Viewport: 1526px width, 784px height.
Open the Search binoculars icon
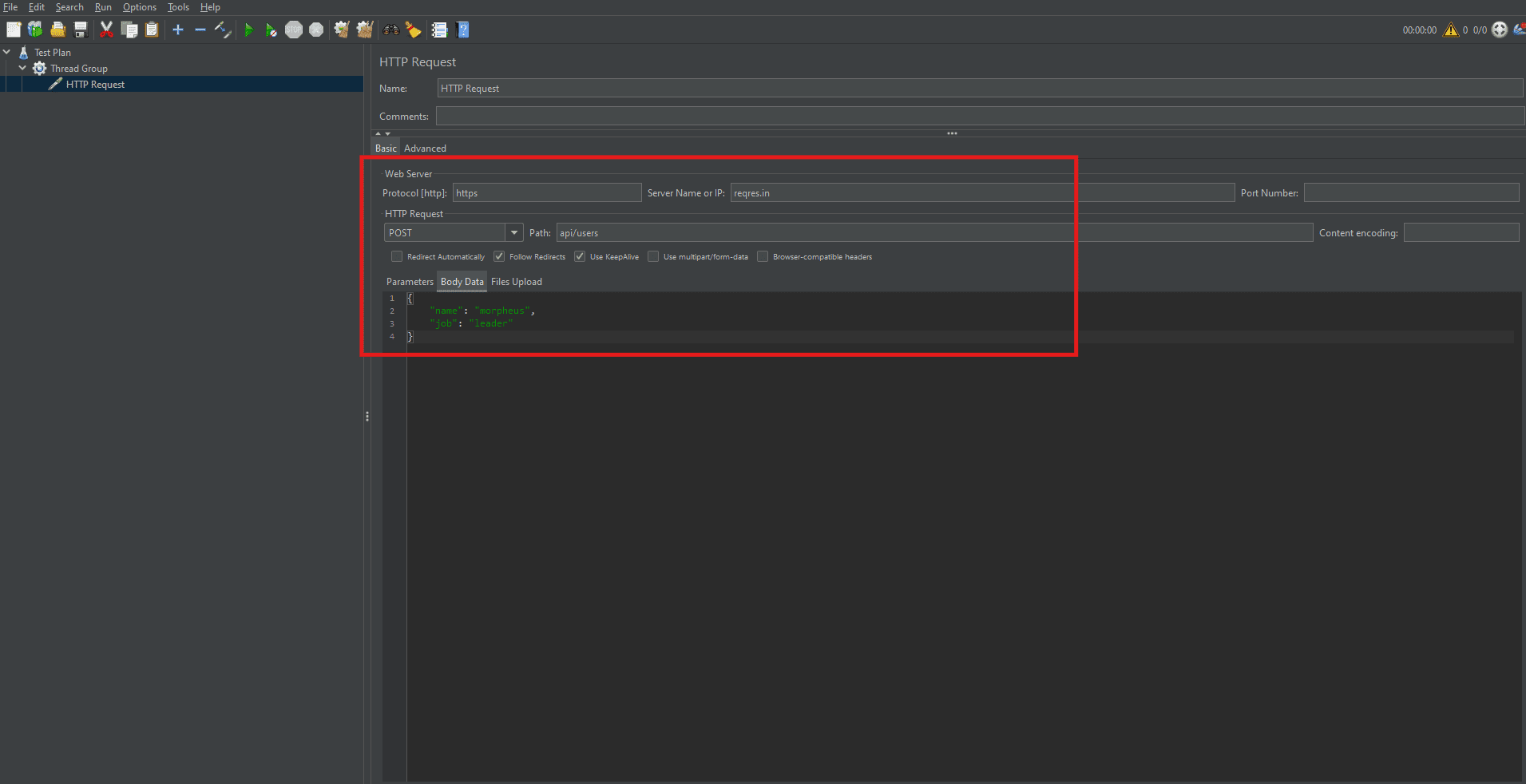pos(390,30)
